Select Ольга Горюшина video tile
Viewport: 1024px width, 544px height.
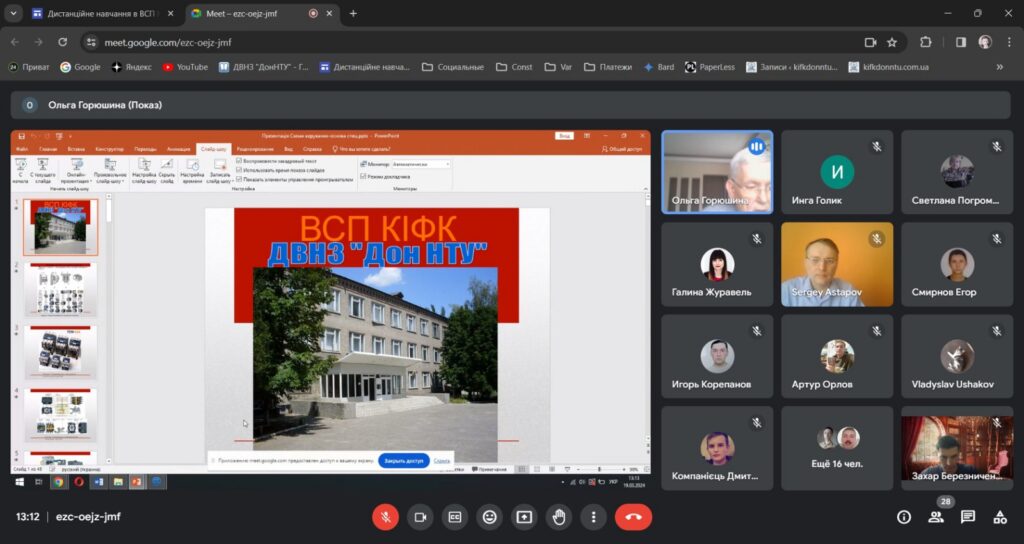(x=717, y=172)
